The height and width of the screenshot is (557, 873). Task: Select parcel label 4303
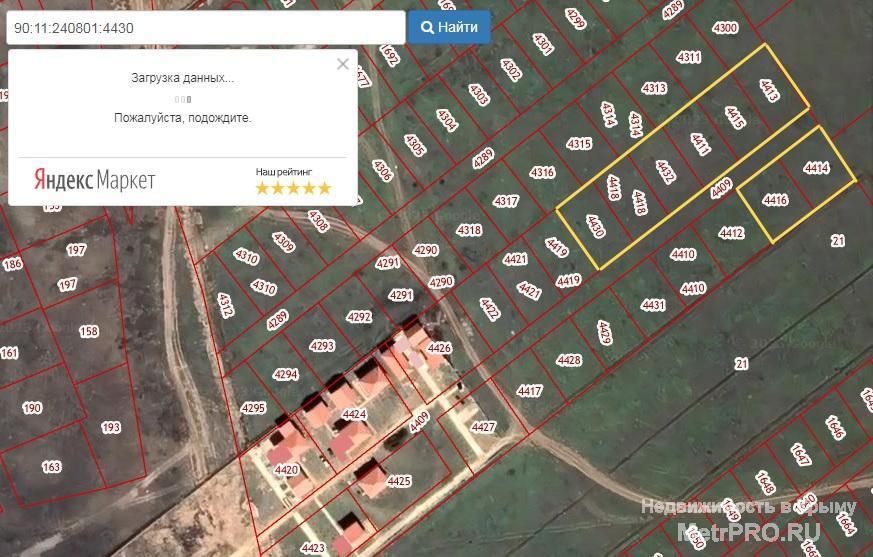(479, 95)
